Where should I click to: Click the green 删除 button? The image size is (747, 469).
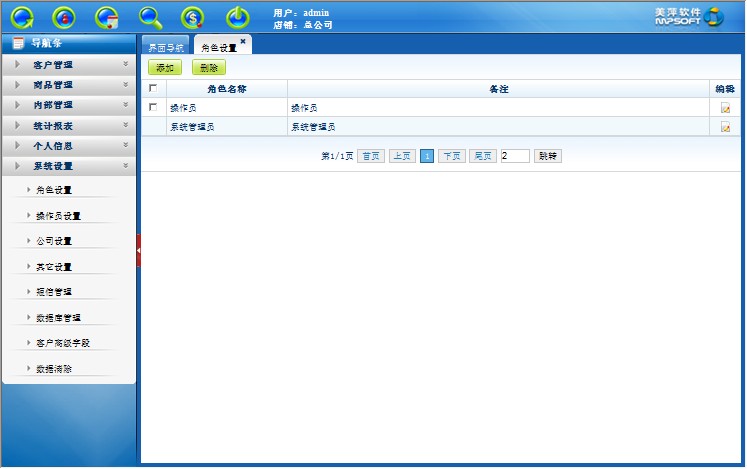208,68
